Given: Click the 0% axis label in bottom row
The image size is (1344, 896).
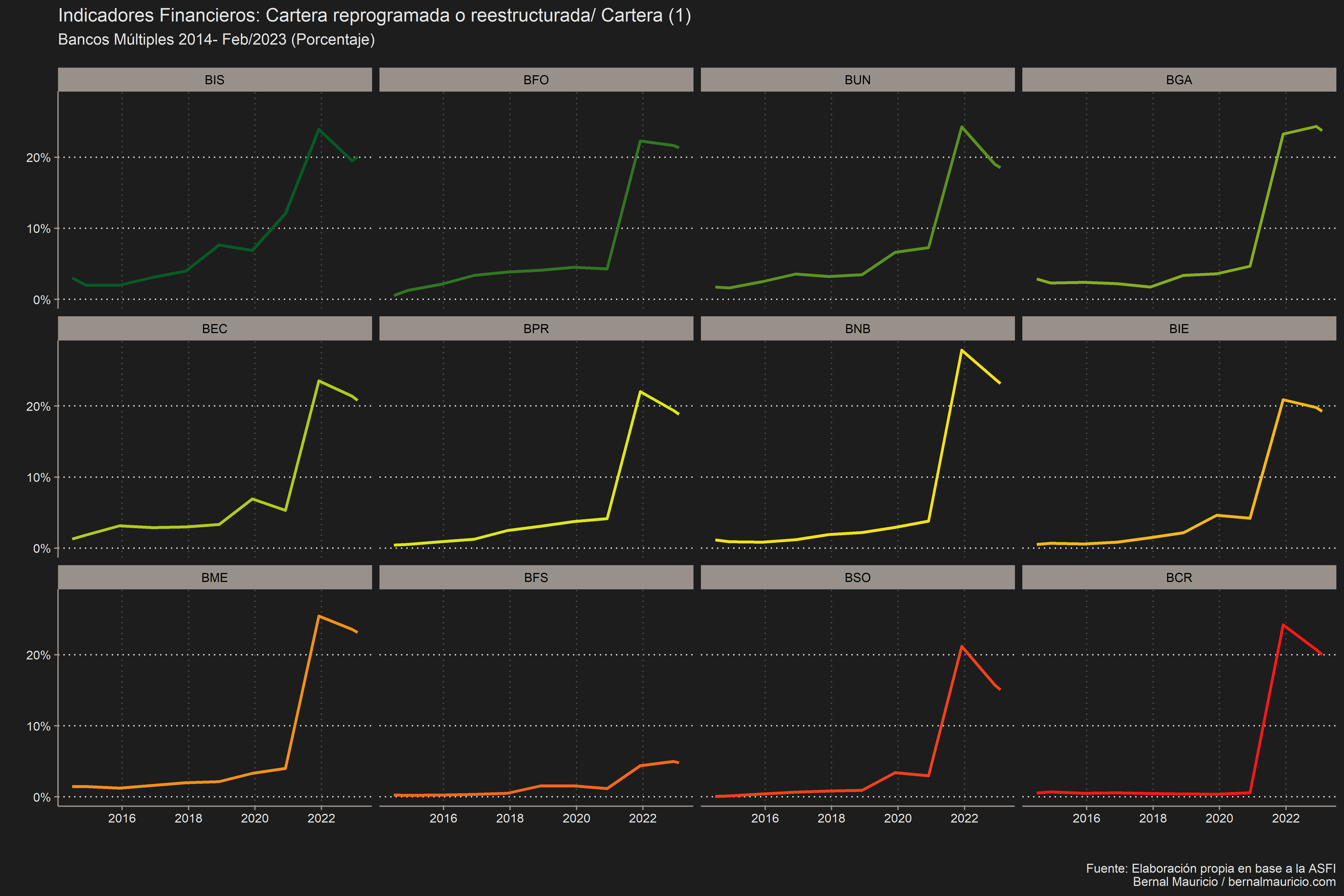Looking at the screenshot, I should click(42, 797).
